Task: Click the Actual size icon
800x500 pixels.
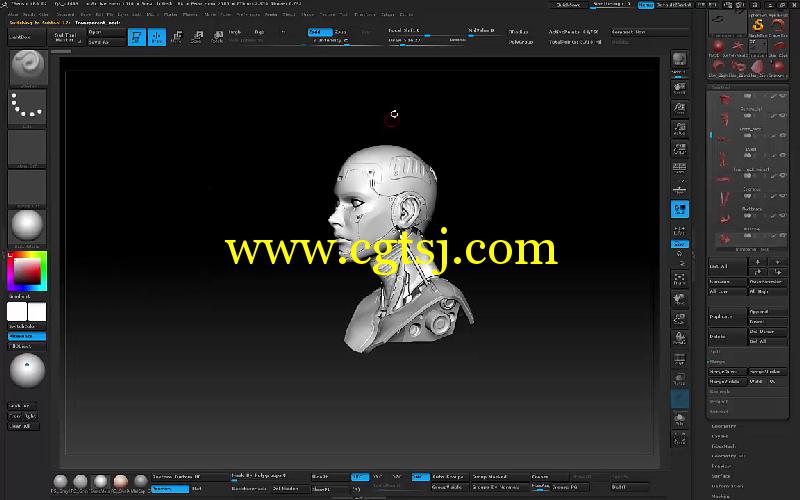Action: 679,128
